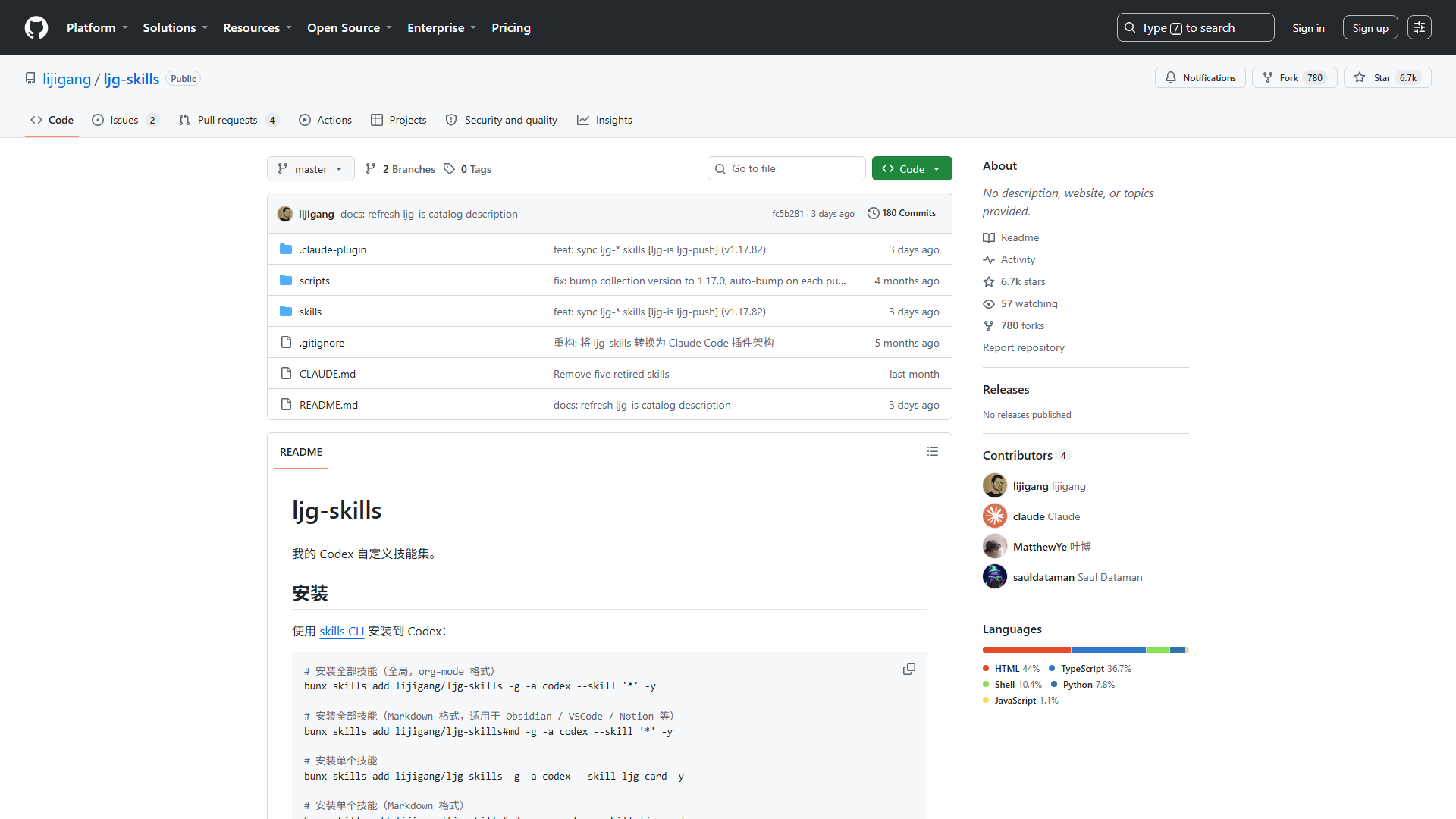Open the global navigation settings icon

[x=1420, y=27]
